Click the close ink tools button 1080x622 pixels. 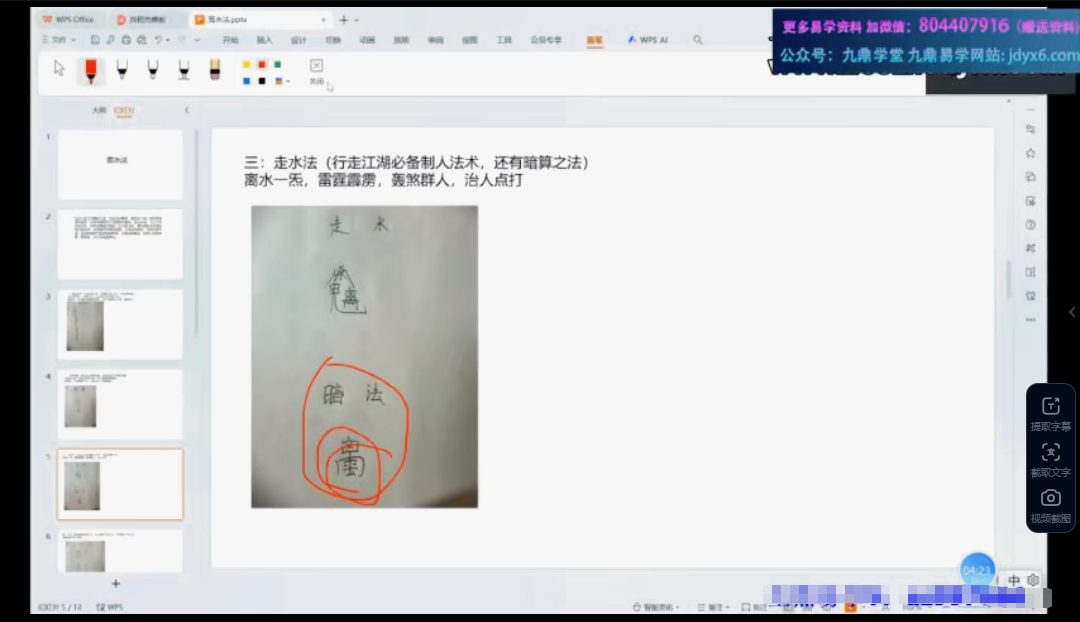click(316, 66)
